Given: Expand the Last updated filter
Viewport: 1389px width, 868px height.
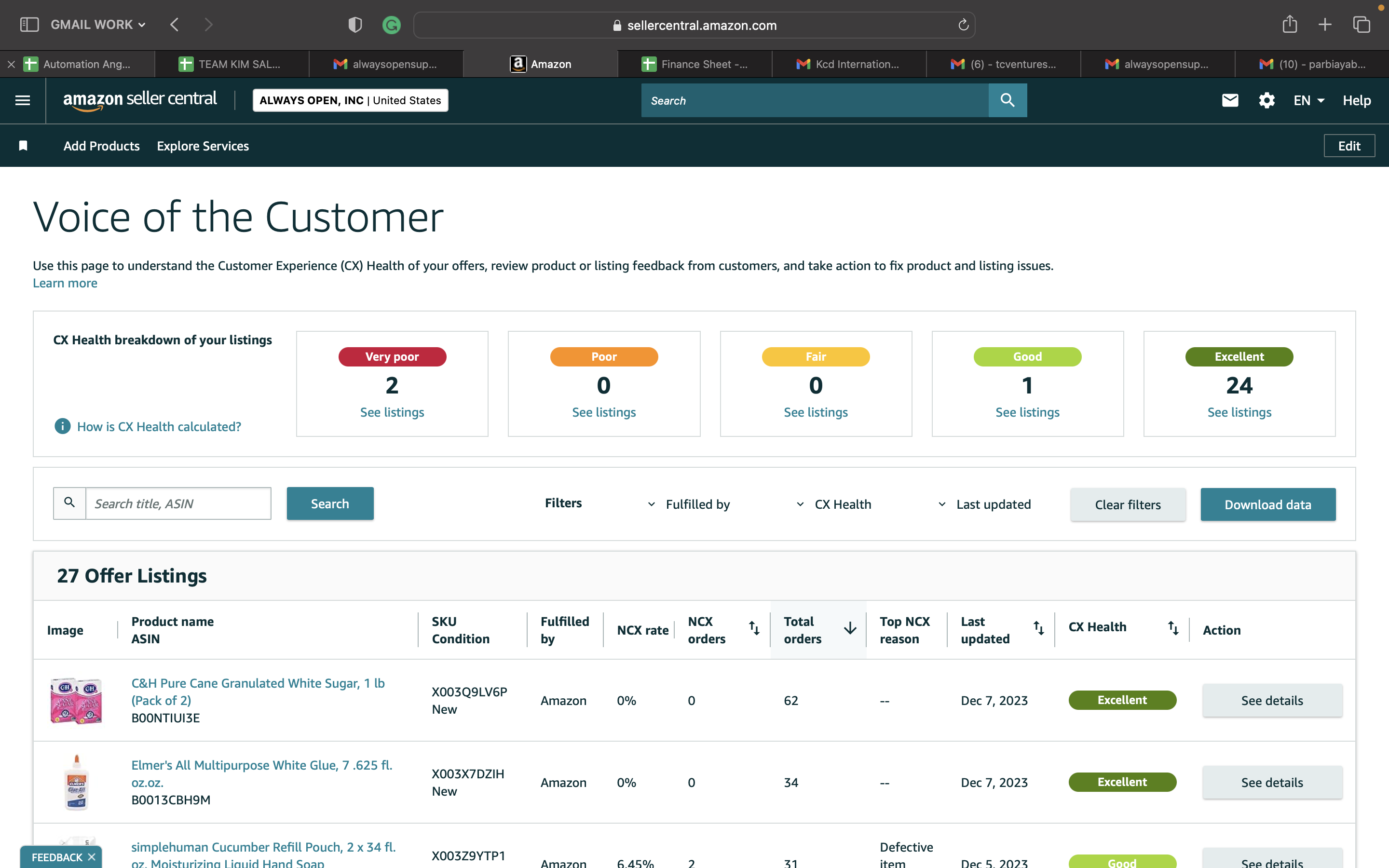Looking at the screenshot, I should (x=984, y=504).
